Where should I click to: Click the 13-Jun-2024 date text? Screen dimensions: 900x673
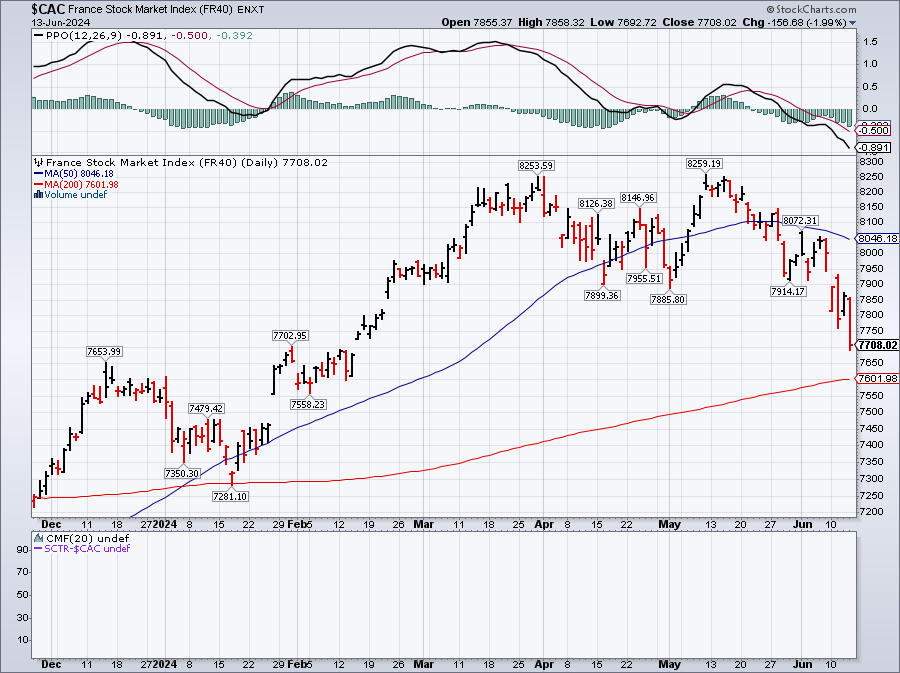click(x=31, y=21)
